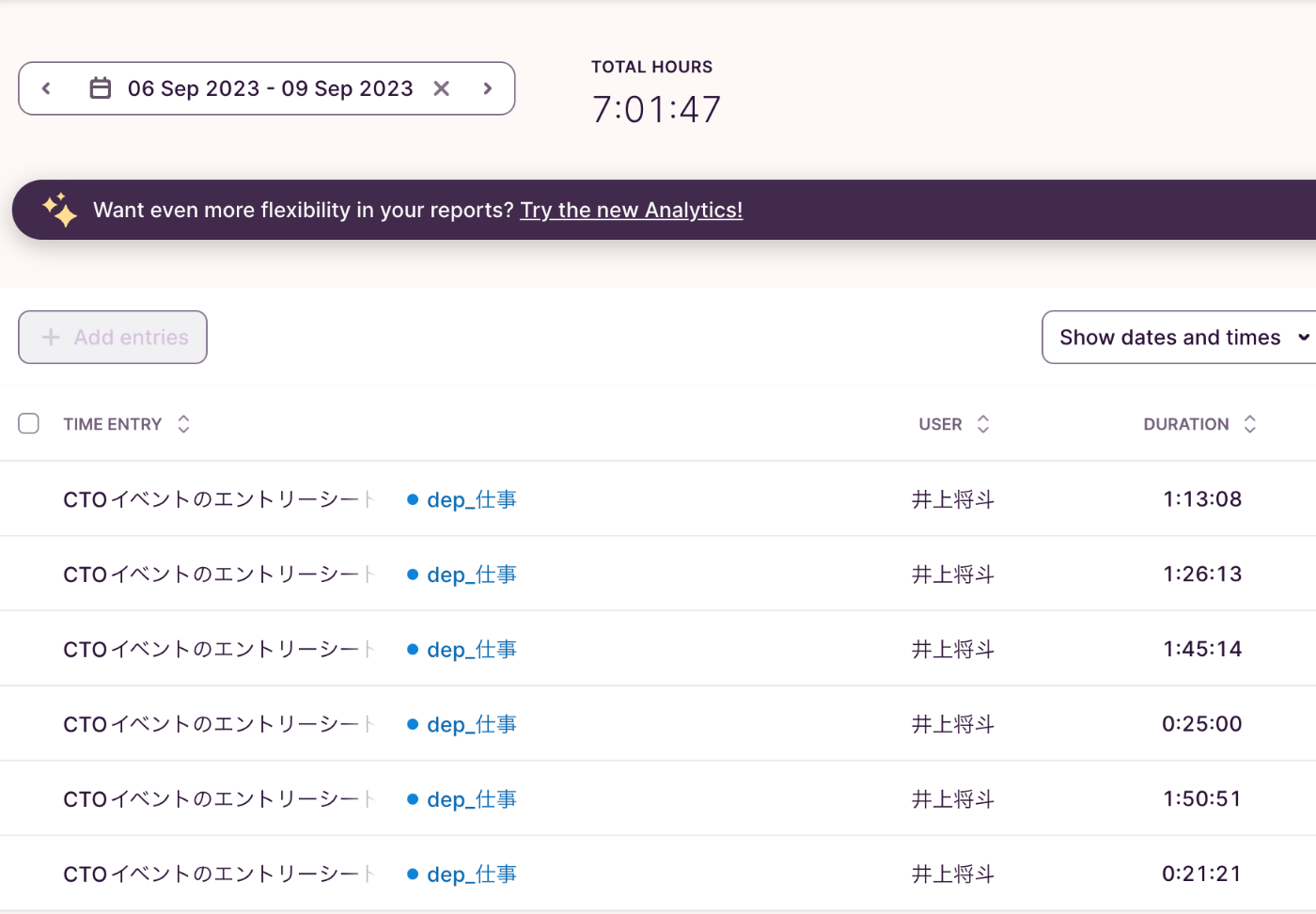Select the time entry lasting 1:45:14

pyautogui.click(x=216, y=649)
